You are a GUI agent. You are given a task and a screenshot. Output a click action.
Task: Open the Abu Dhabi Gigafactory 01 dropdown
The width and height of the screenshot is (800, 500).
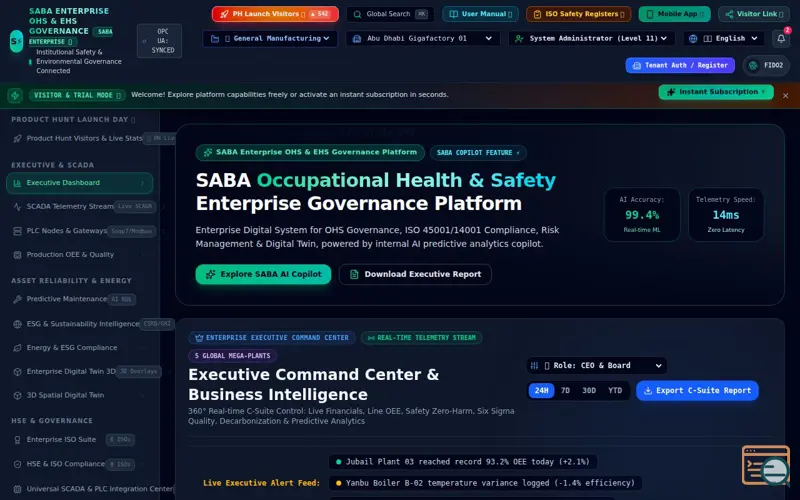tap(423, 38)
